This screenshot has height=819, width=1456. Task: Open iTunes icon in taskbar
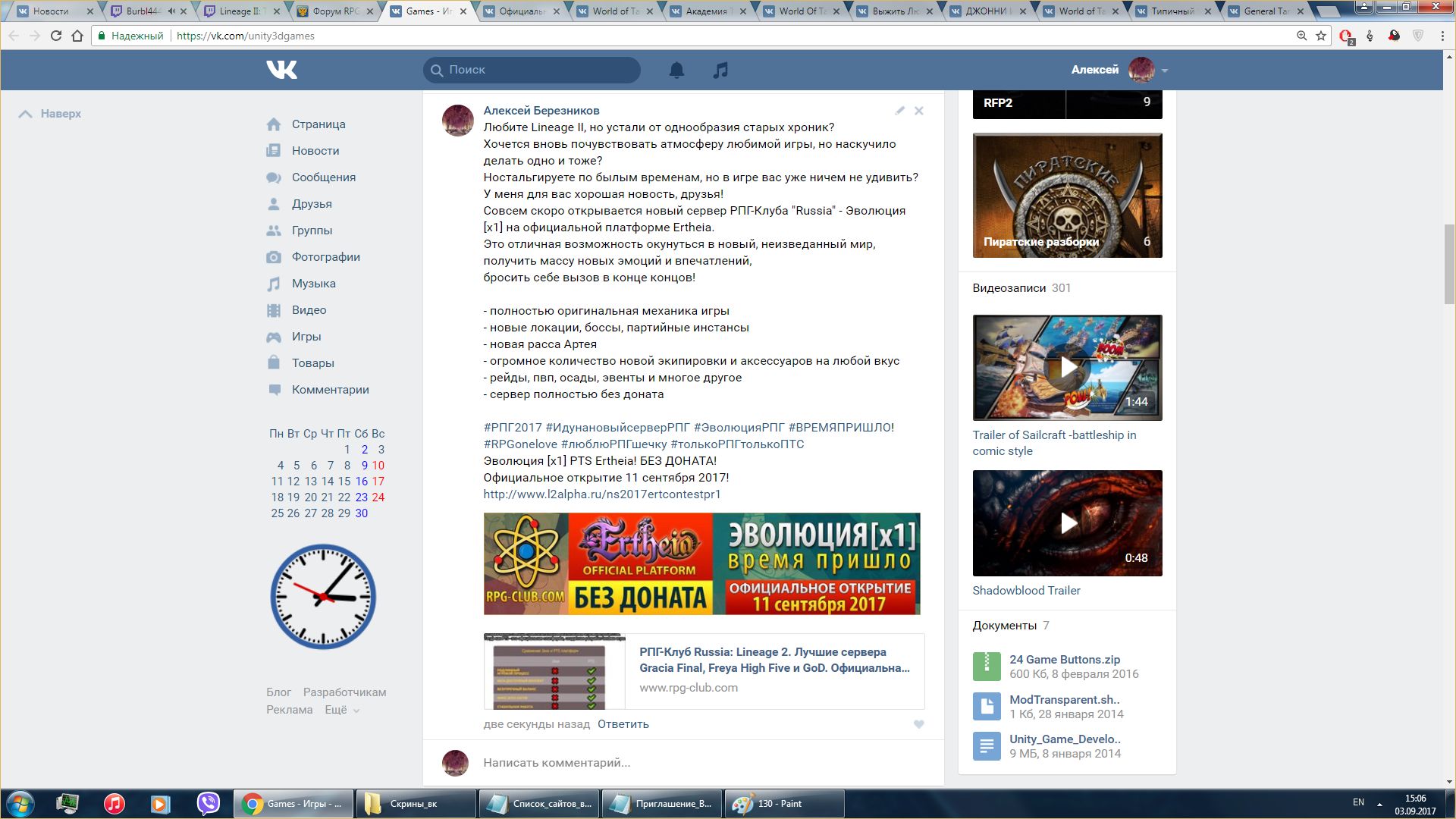(114, 804)
